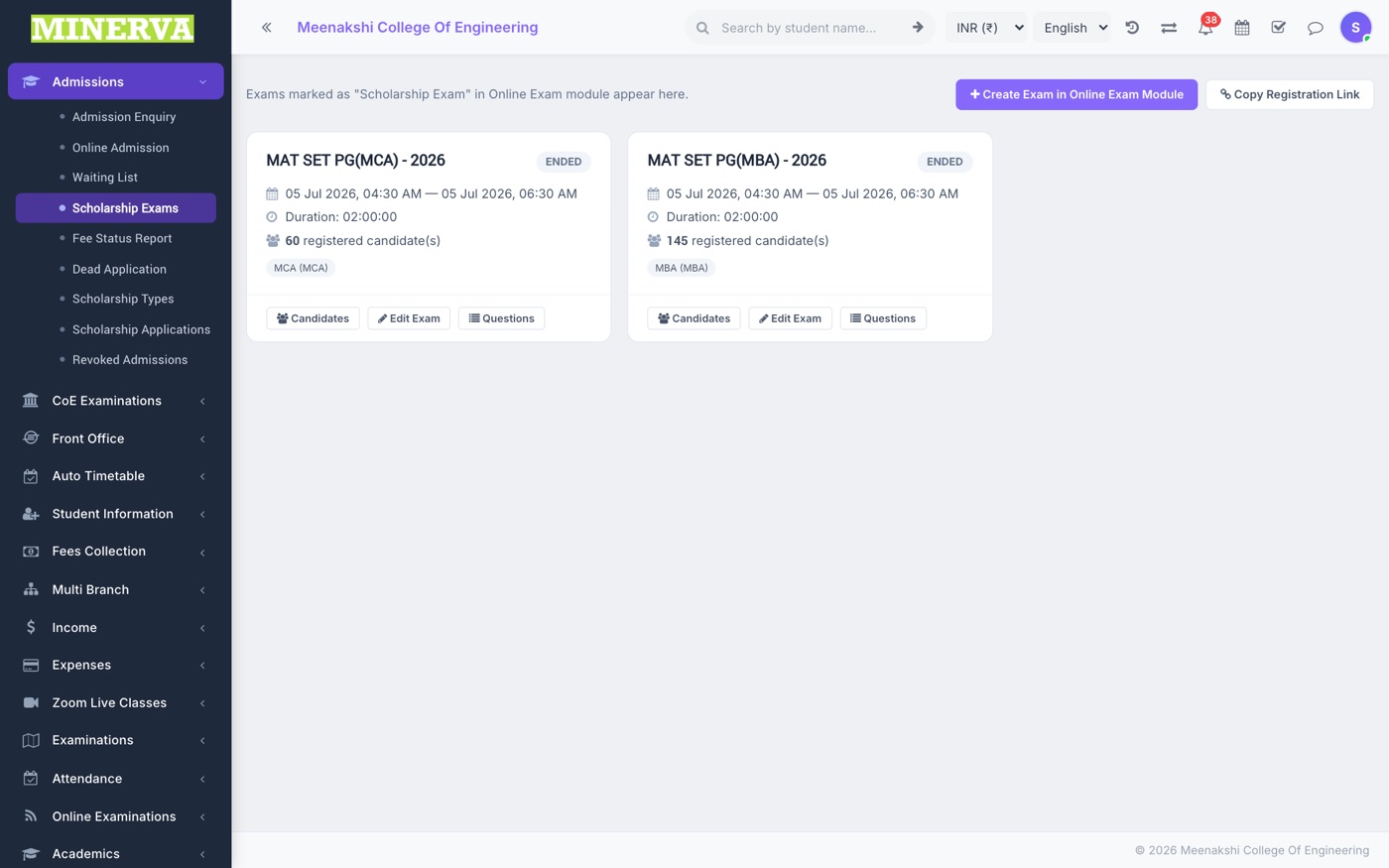Click the Examinations map icon
Image resolution: width=1389 pixels, height=868 pixels.
click(31, 740)
